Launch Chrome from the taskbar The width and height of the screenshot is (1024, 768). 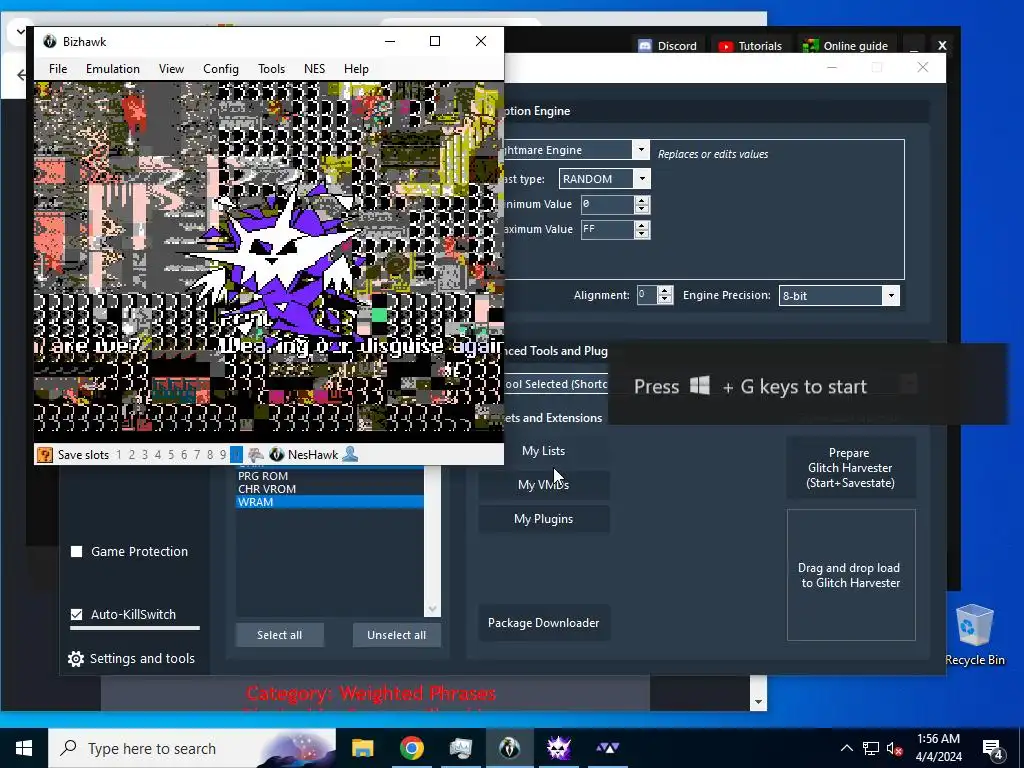point(411,748)
